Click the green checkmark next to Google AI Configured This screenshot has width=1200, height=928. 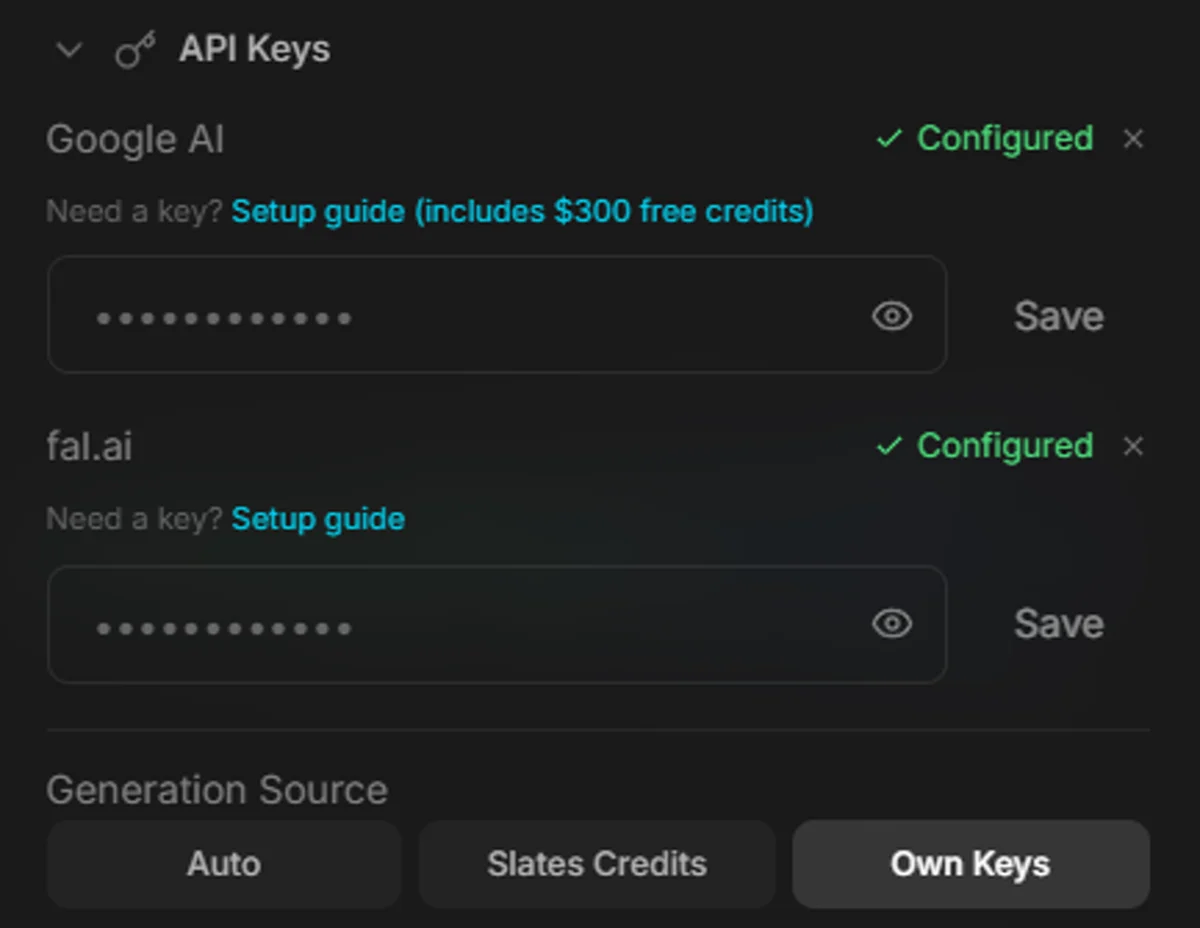(x=888, y=139)
